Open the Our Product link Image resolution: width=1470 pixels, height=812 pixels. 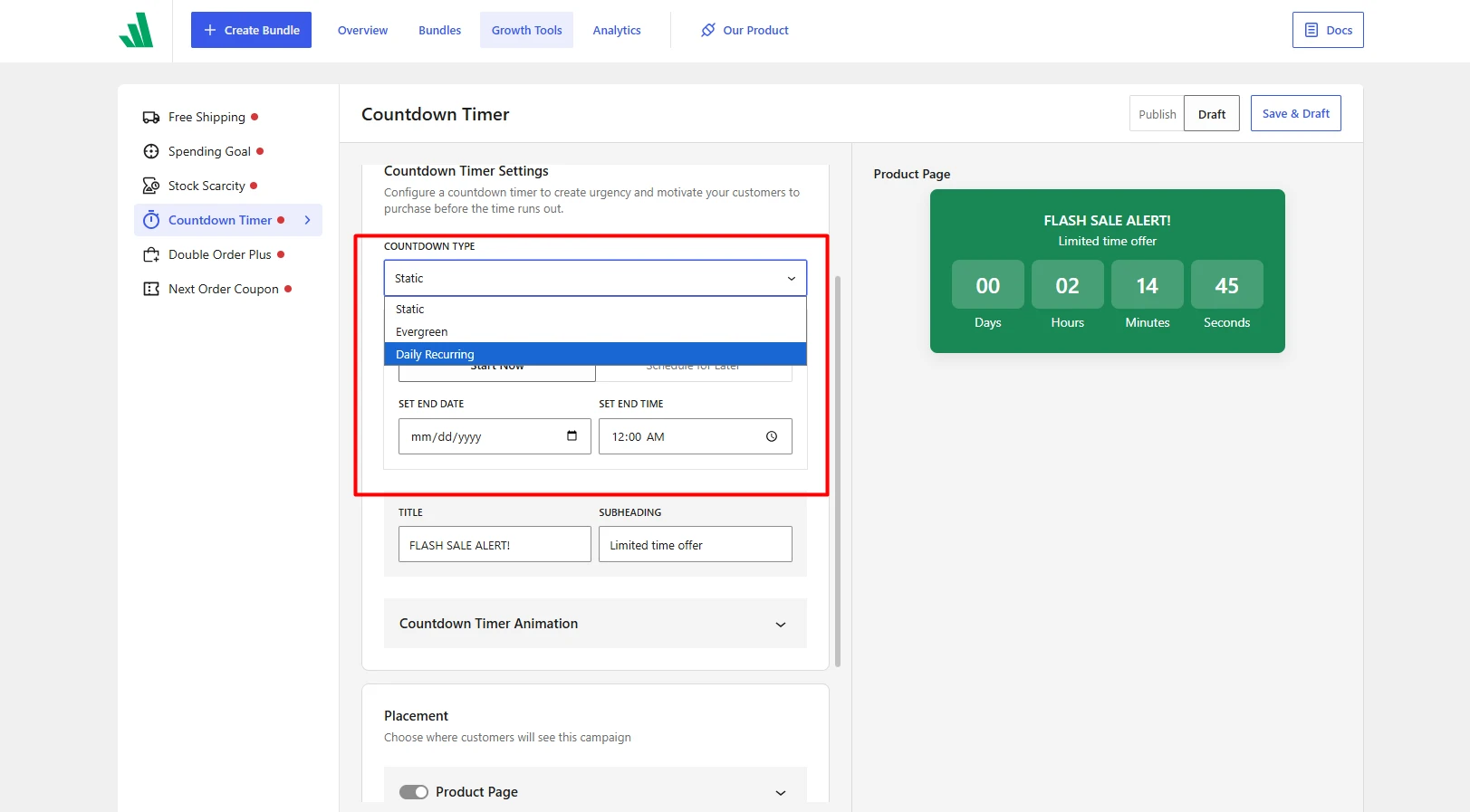pos(745,30)
